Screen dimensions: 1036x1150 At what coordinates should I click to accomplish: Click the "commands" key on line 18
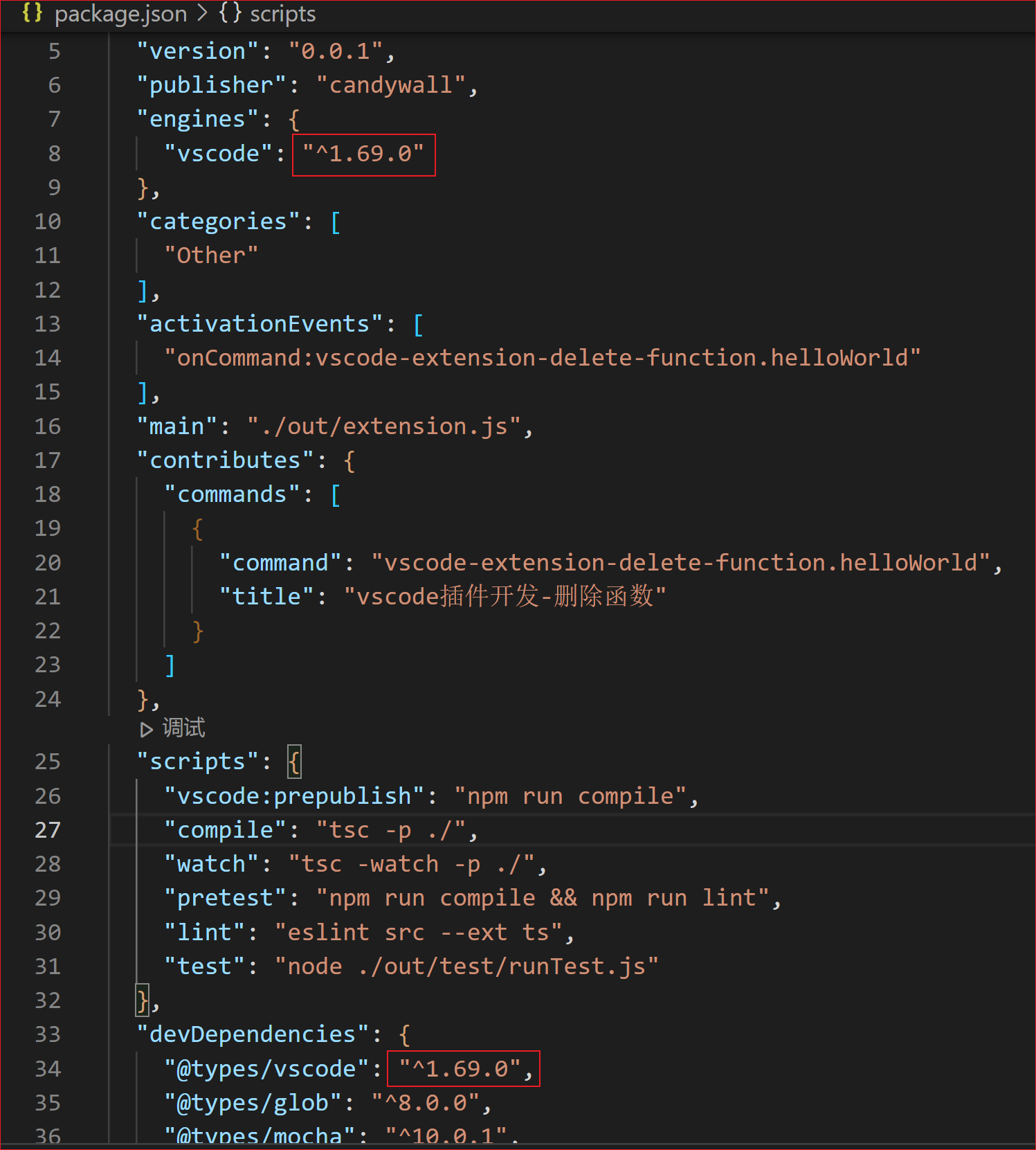[233, 494]
